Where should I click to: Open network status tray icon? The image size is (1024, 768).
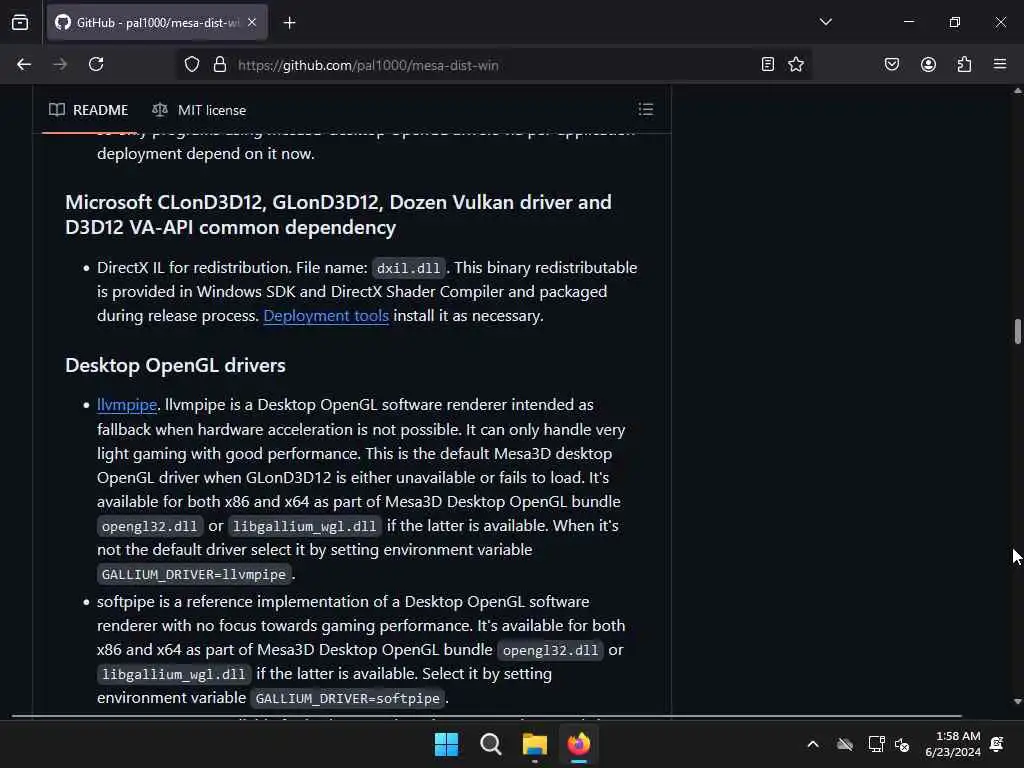(876, 744)
